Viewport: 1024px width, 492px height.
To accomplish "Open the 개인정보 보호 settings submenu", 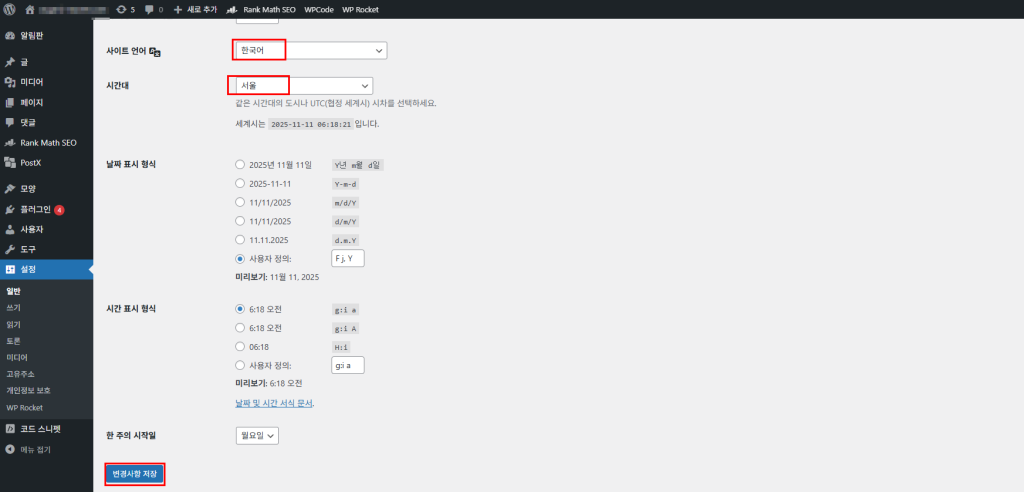I will (28, 391).
